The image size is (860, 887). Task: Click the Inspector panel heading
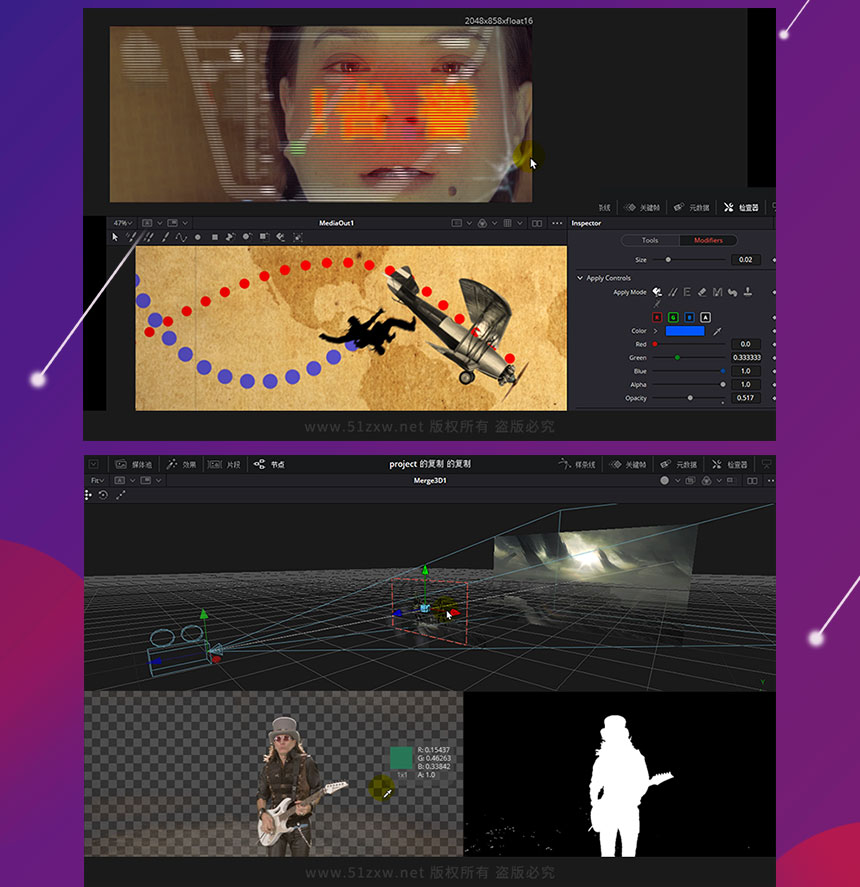click(586, 223)
